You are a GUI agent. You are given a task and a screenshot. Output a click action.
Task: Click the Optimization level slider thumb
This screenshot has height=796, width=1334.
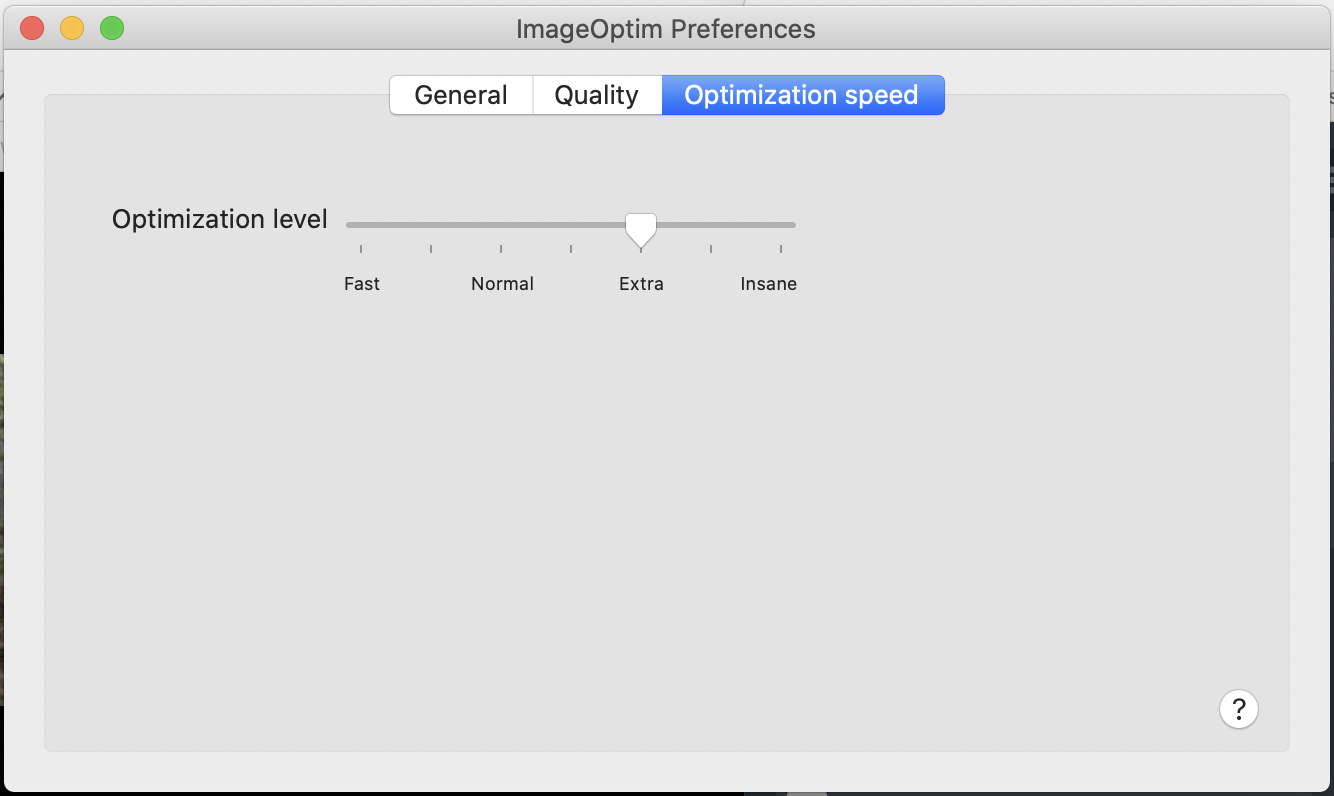pyautogui.click(x=641, y=229)
